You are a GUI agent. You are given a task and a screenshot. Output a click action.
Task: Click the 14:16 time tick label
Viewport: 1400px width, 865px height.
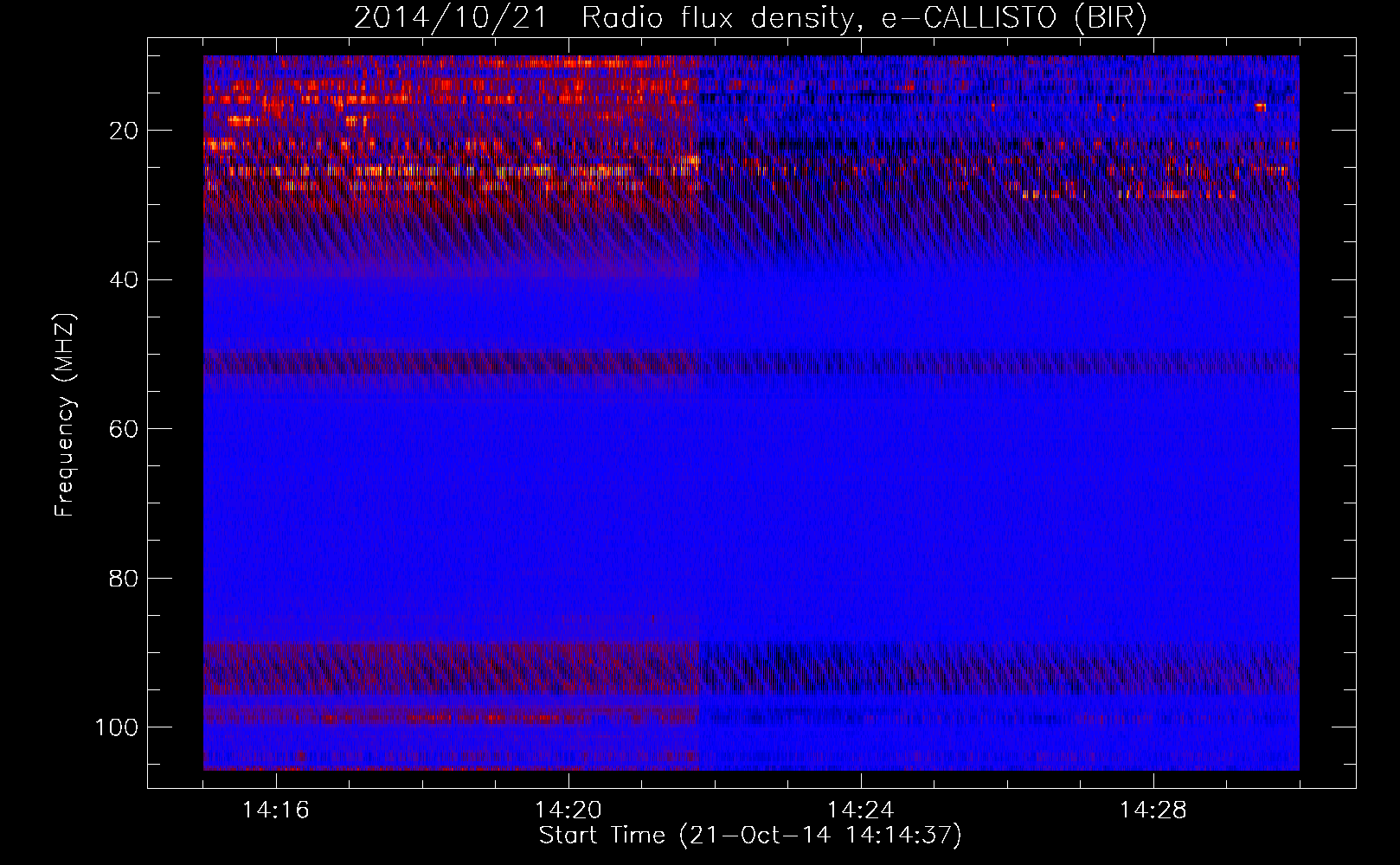[x=276, y=811]
